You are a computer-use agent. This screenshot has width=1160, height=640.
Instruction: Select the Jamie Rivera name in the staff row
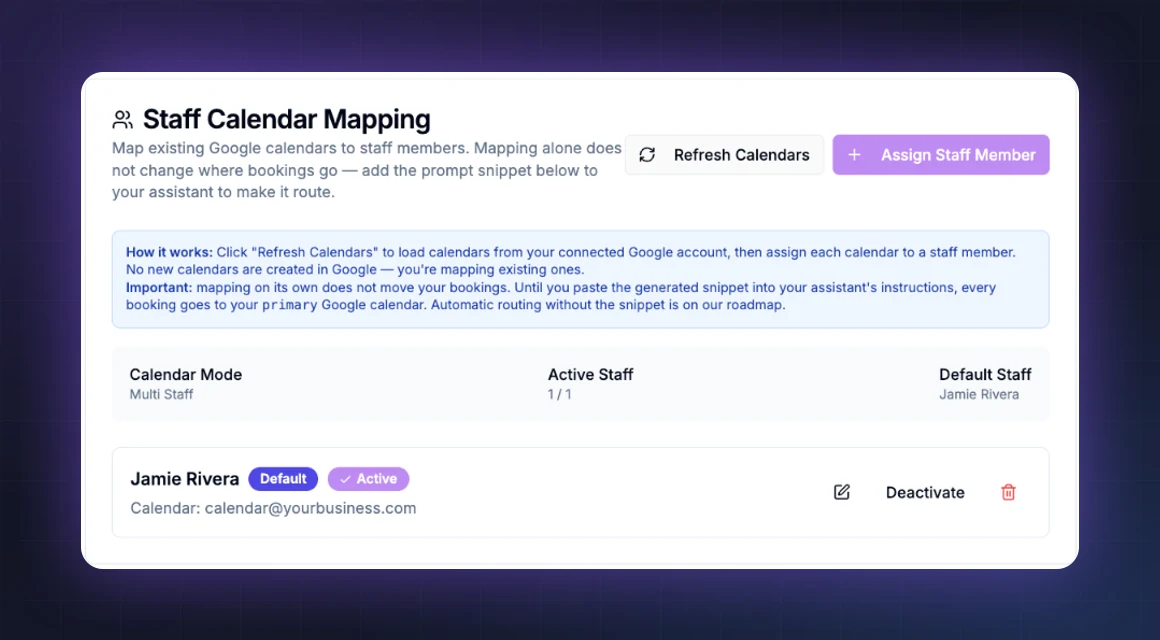point(185,479)
